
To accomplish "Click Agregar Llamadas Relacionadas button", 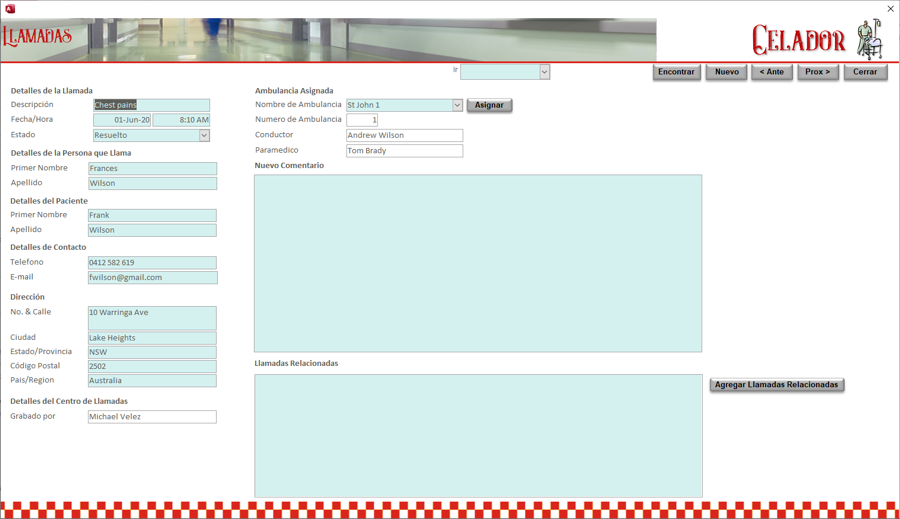I will (776, 385).
